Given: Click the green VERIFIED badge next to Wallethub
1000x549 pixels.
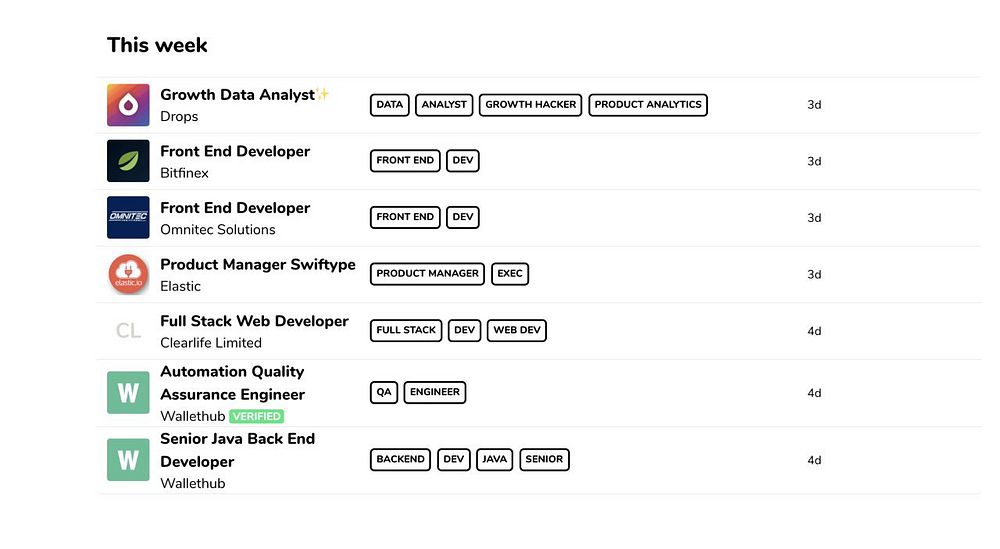Looking at the screenshot, I should pos(256,416).
